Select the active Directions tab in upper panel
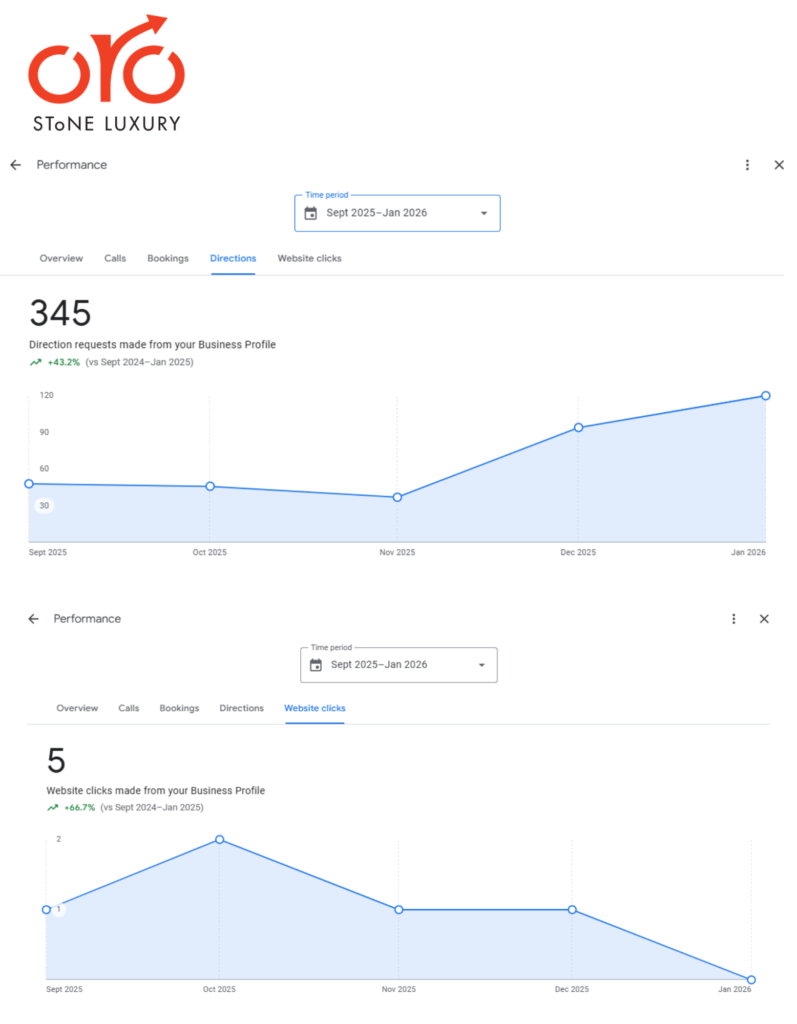This screenshot has height=1024, width=797. point(233,259)
